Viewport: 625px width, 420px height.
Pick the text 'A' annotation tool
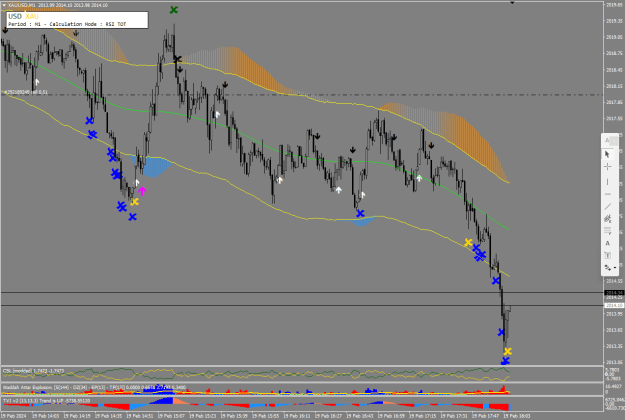[607, 243]
